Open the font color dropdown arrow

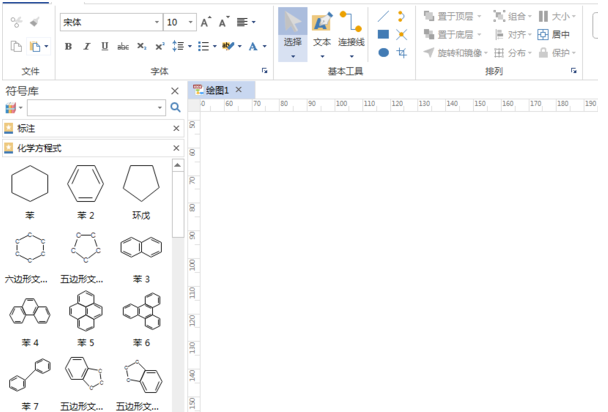coord(264,47)
